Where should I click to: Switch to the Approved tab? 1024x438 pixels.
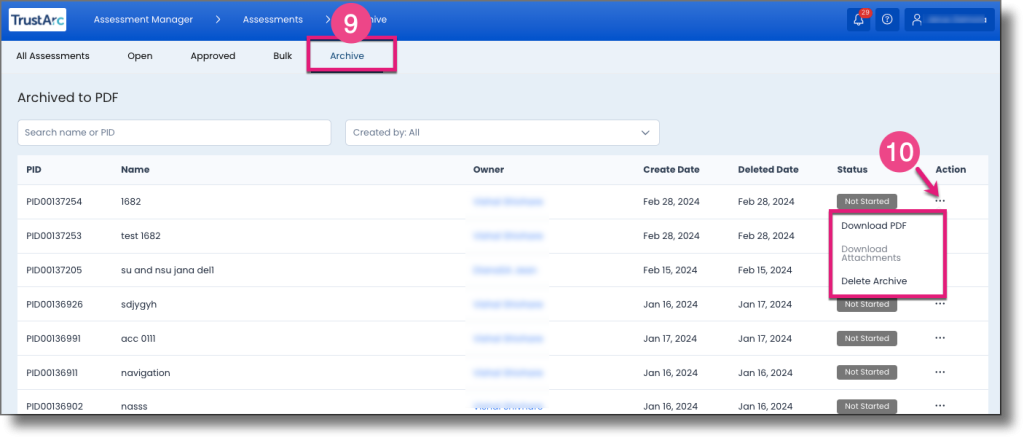pos(213,56)
